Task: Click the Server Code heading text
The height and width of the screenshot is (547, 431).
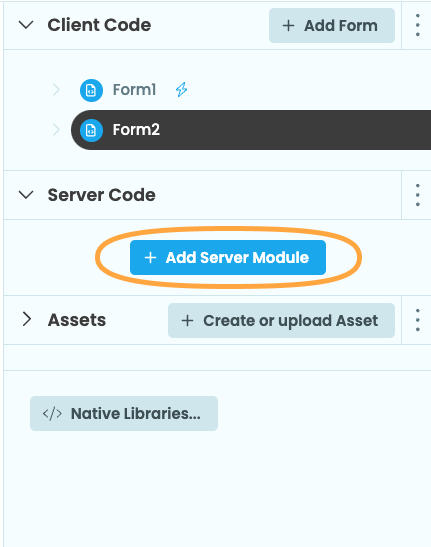Action: [102, 195]
